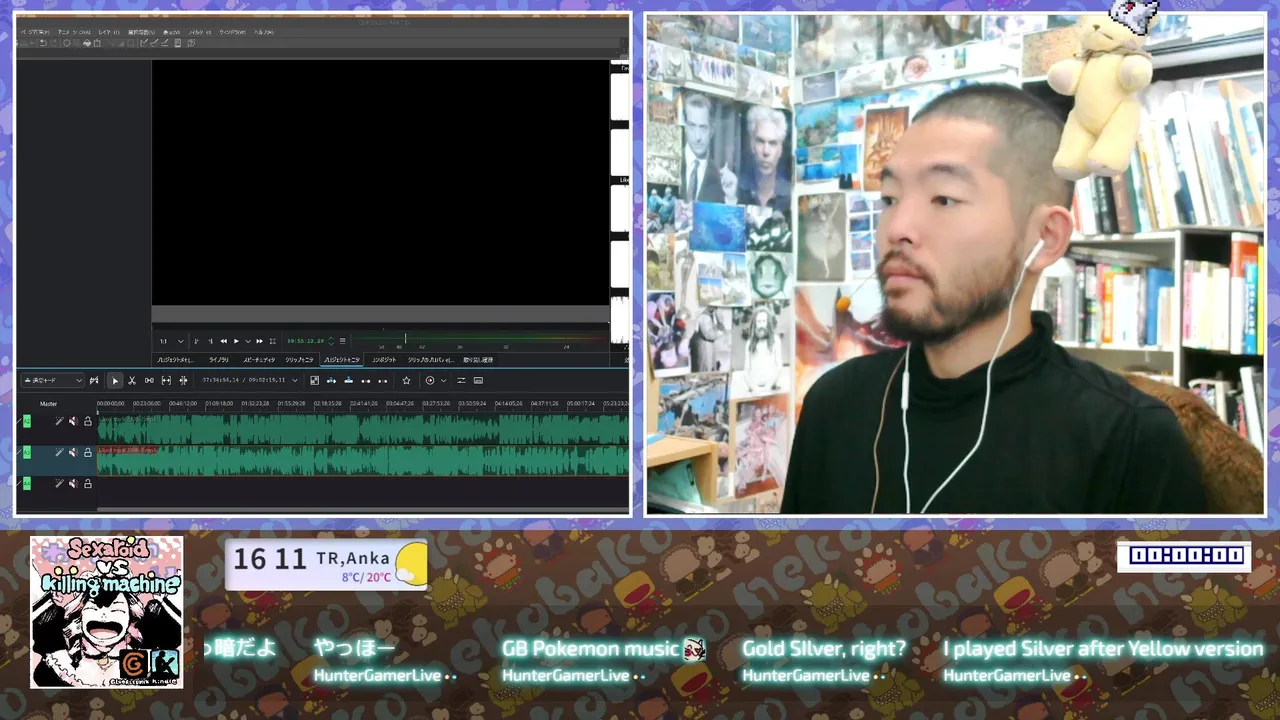Open effects wand on track A4
Screen dimensions: 1280x720
pos(59,484)
